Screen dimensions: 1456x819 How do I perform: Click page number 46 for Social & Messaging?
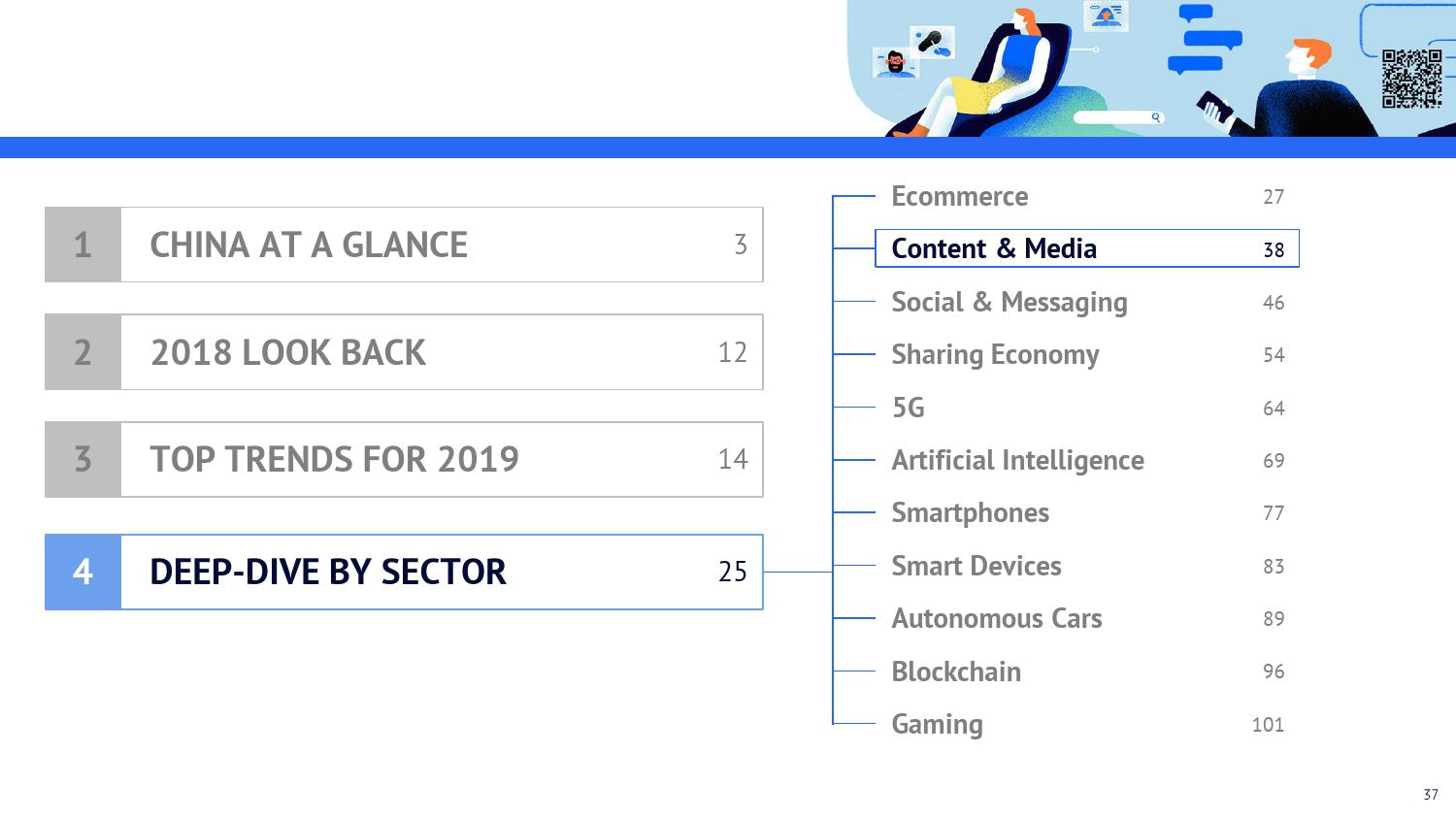pyautogui.click(x=1274, y=303)
